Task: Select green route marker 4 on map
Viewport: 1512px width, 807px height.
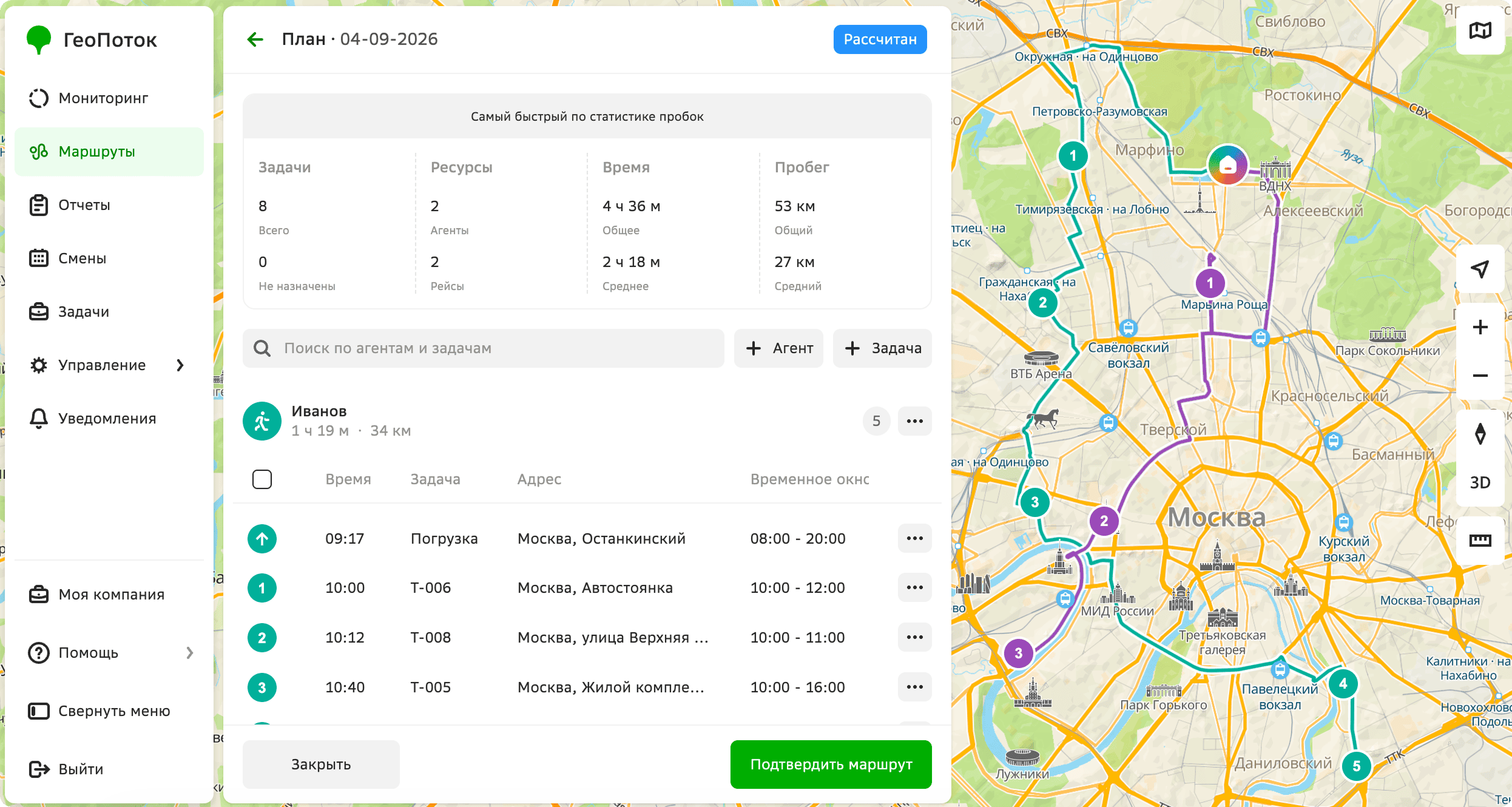Action: coord(1343,684)
